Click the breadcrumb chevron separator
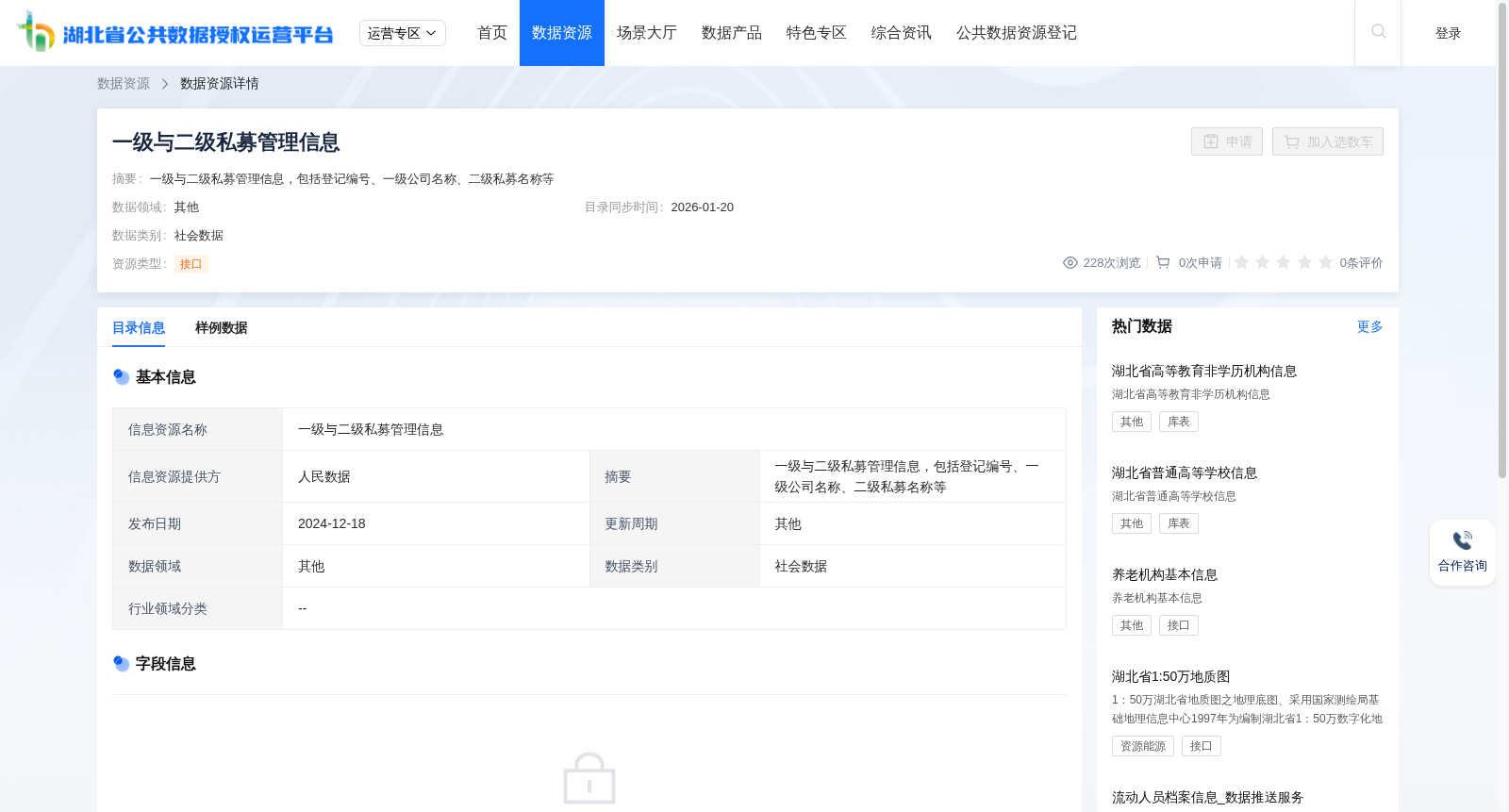Image resolution: width=1509 pixels, height=812 pixels. 165,84
